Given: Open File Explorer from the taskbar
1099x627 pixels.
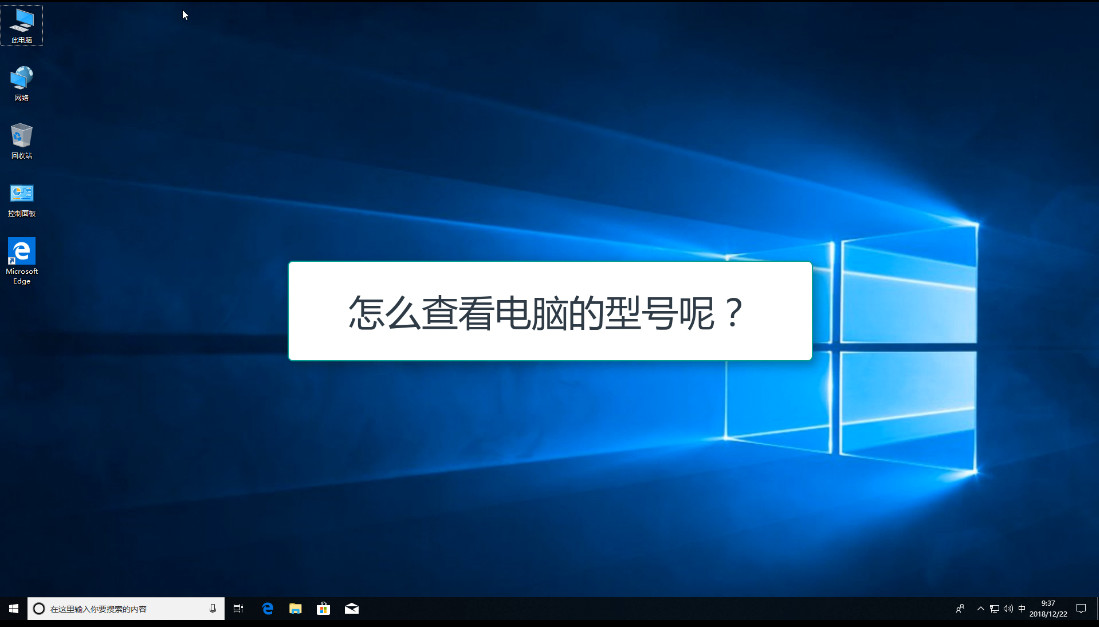Looking at the screenshot, I should tap(295, 608).
